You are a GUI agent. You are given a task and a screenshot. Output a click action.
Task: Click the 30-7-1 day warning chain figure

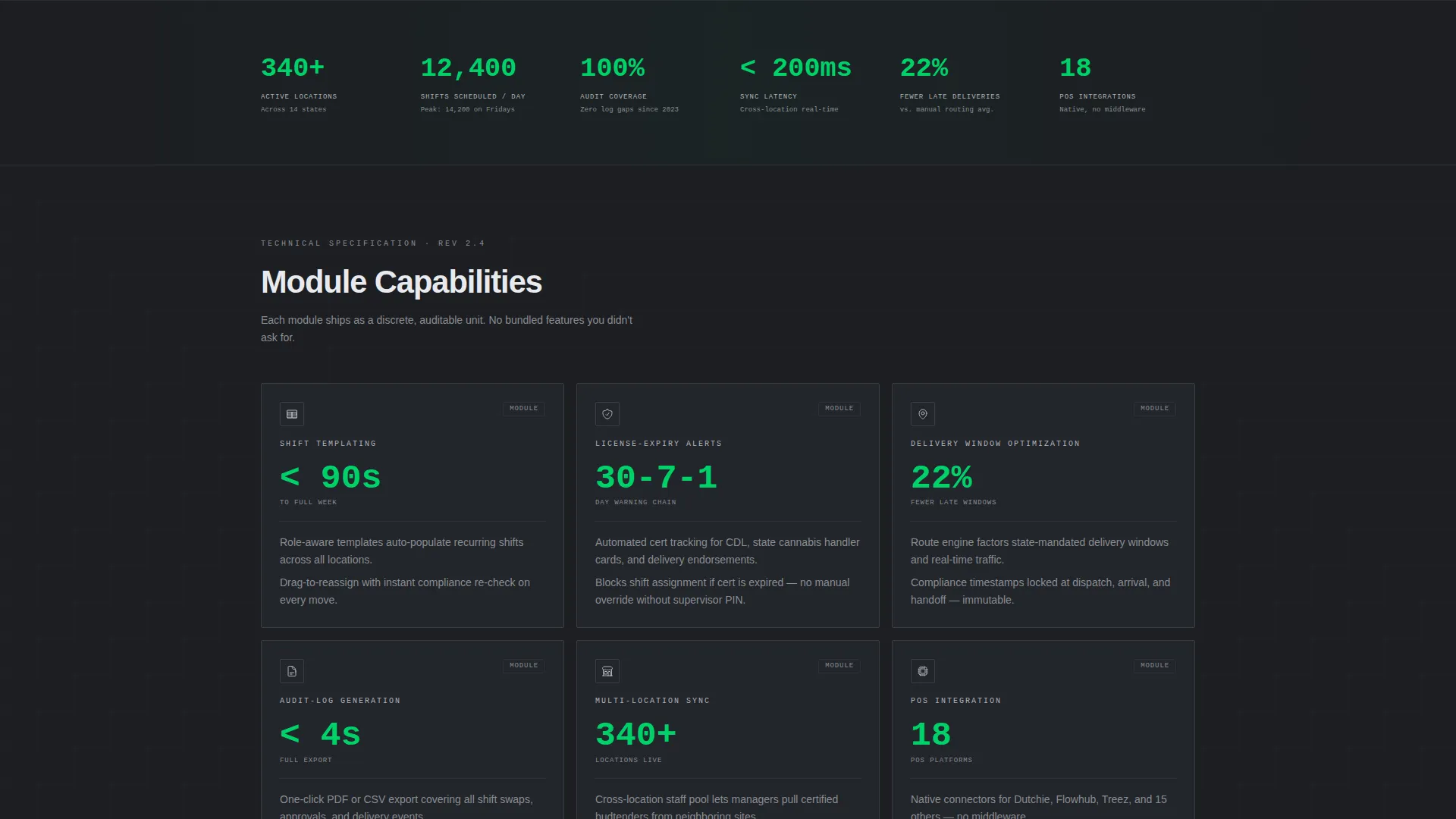pyautogui.click(x=656, y=478)
